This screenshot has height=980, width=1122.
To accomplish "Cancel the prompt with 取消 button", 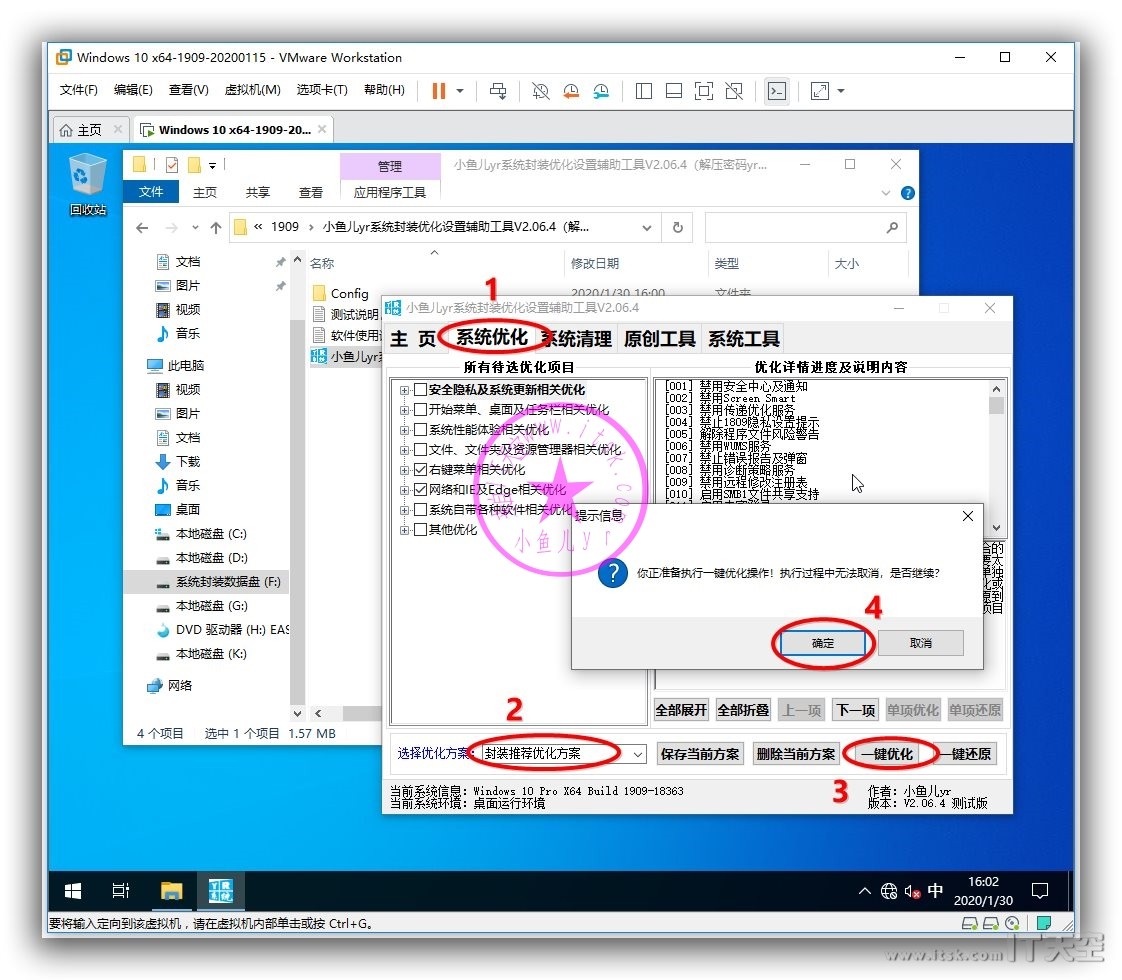I will [x=921, y=643].
